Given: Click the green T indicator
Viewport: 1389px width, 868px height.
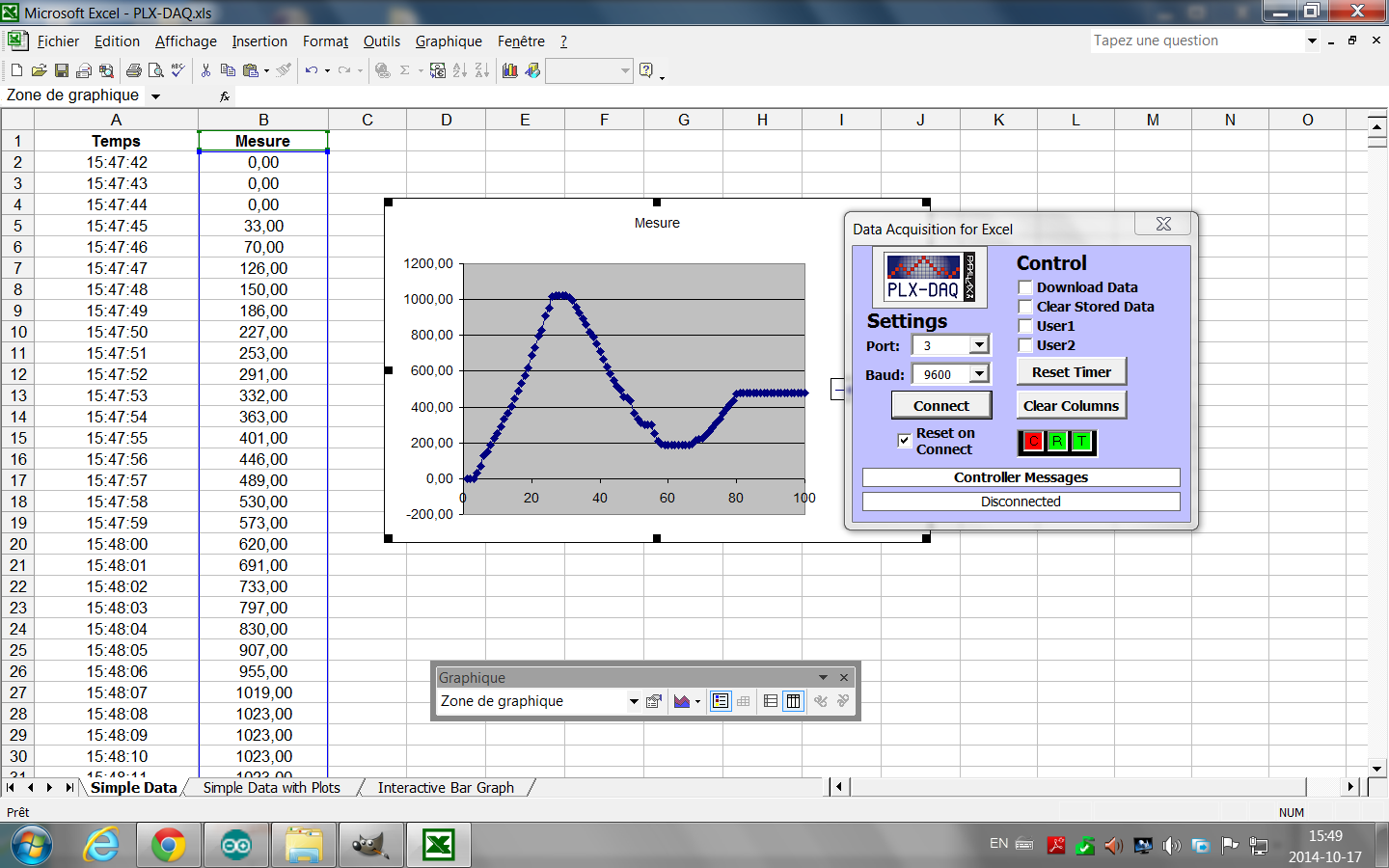Looking at the screenshot, I should (x=1082, y=441).
